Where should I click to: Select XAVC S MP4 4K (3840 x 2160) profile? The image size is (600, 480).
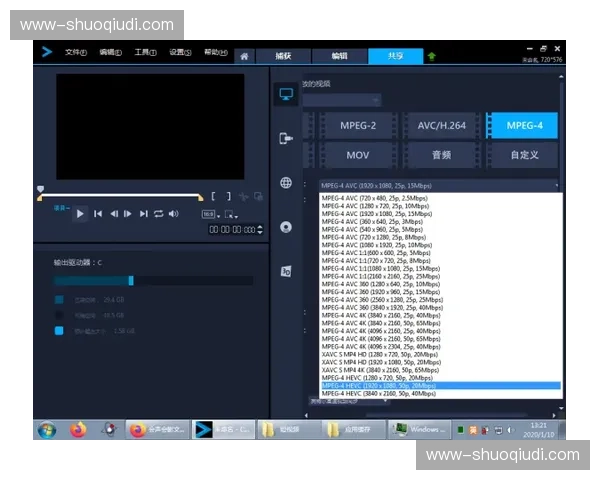pyautogui.click(x=440, y=370)
